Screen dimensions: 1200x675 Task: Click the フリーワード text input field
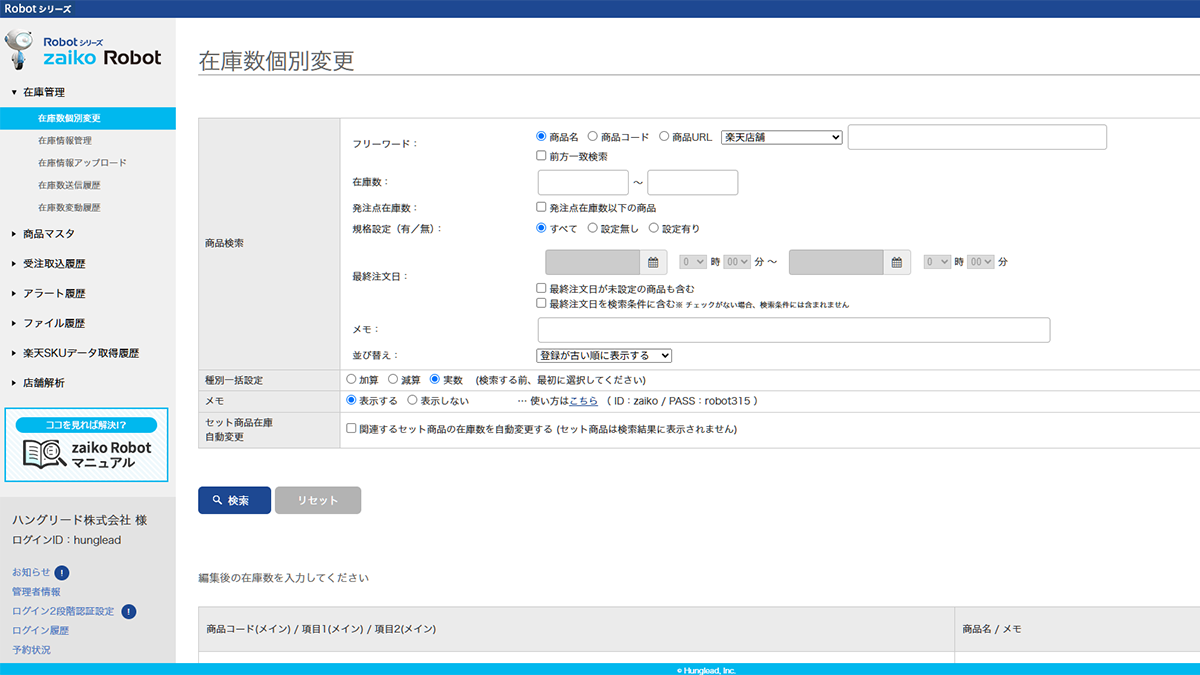[x=977, y=137]
